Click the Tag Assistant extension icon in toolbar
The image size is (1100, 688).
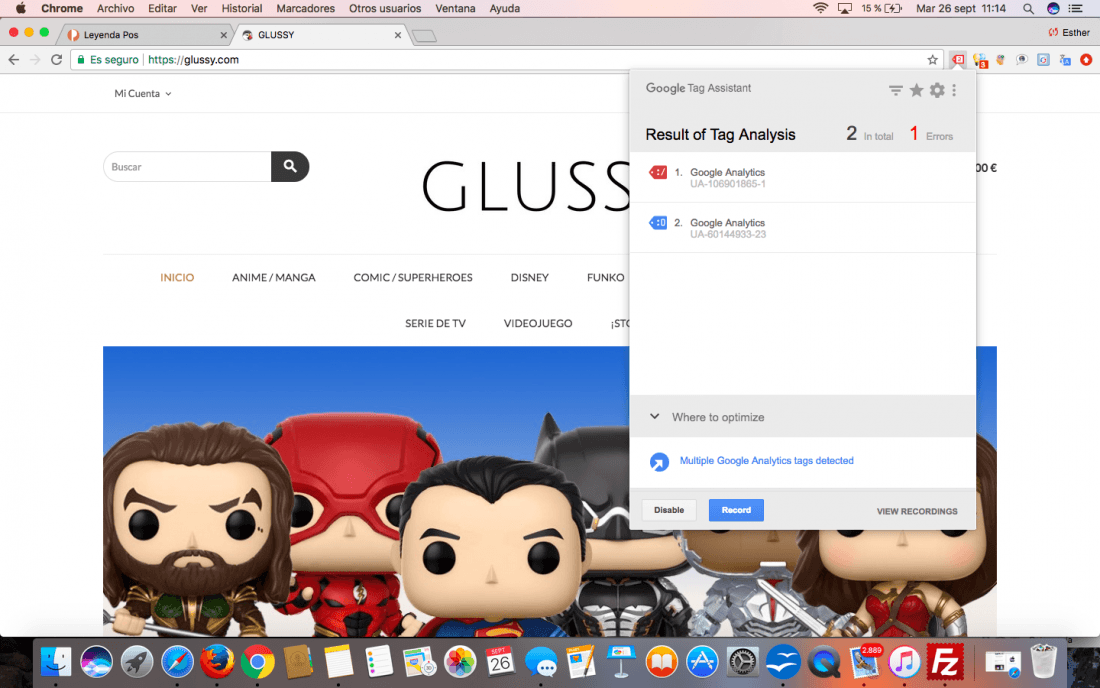958,60
